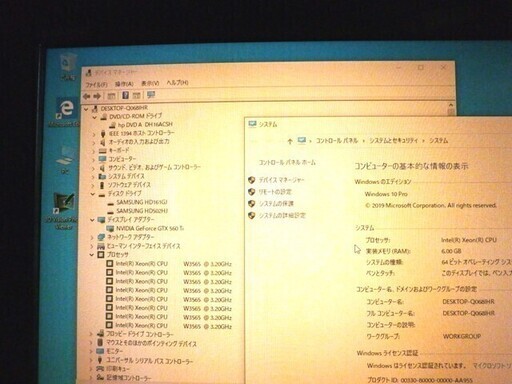Click システムの詳細設定 link
This screenshot has height=384, width=512.
click(282, 215)
